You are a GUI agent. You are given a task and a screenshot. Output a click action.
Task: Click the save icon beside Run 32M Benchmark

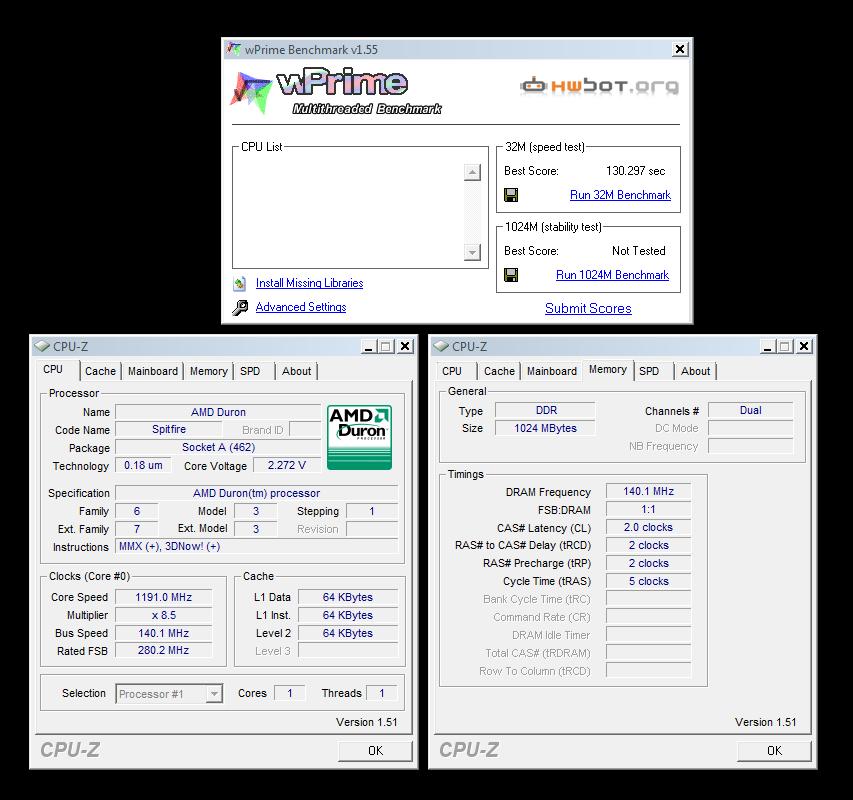click(x=511, y=195)
